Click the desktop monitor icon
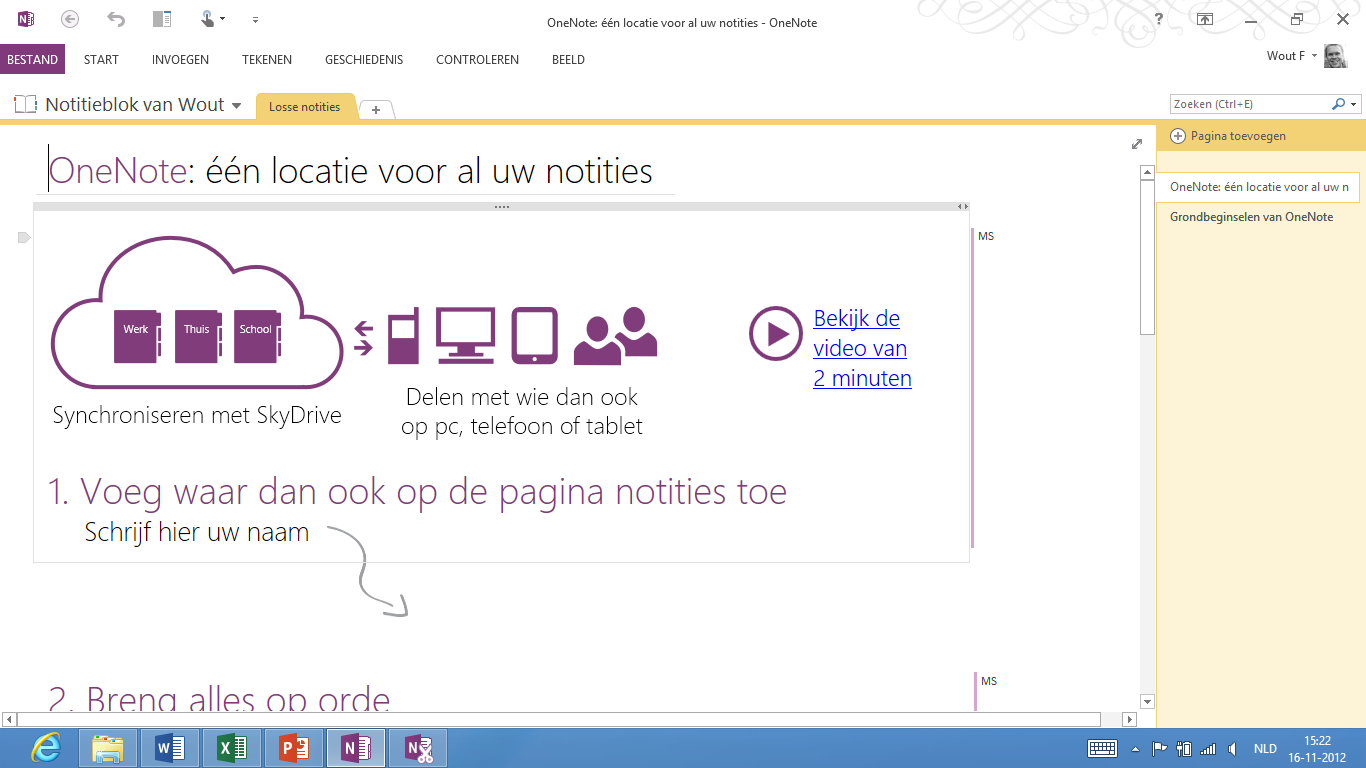The width and height of the screenshot is (1366, 768). point(465,335)
